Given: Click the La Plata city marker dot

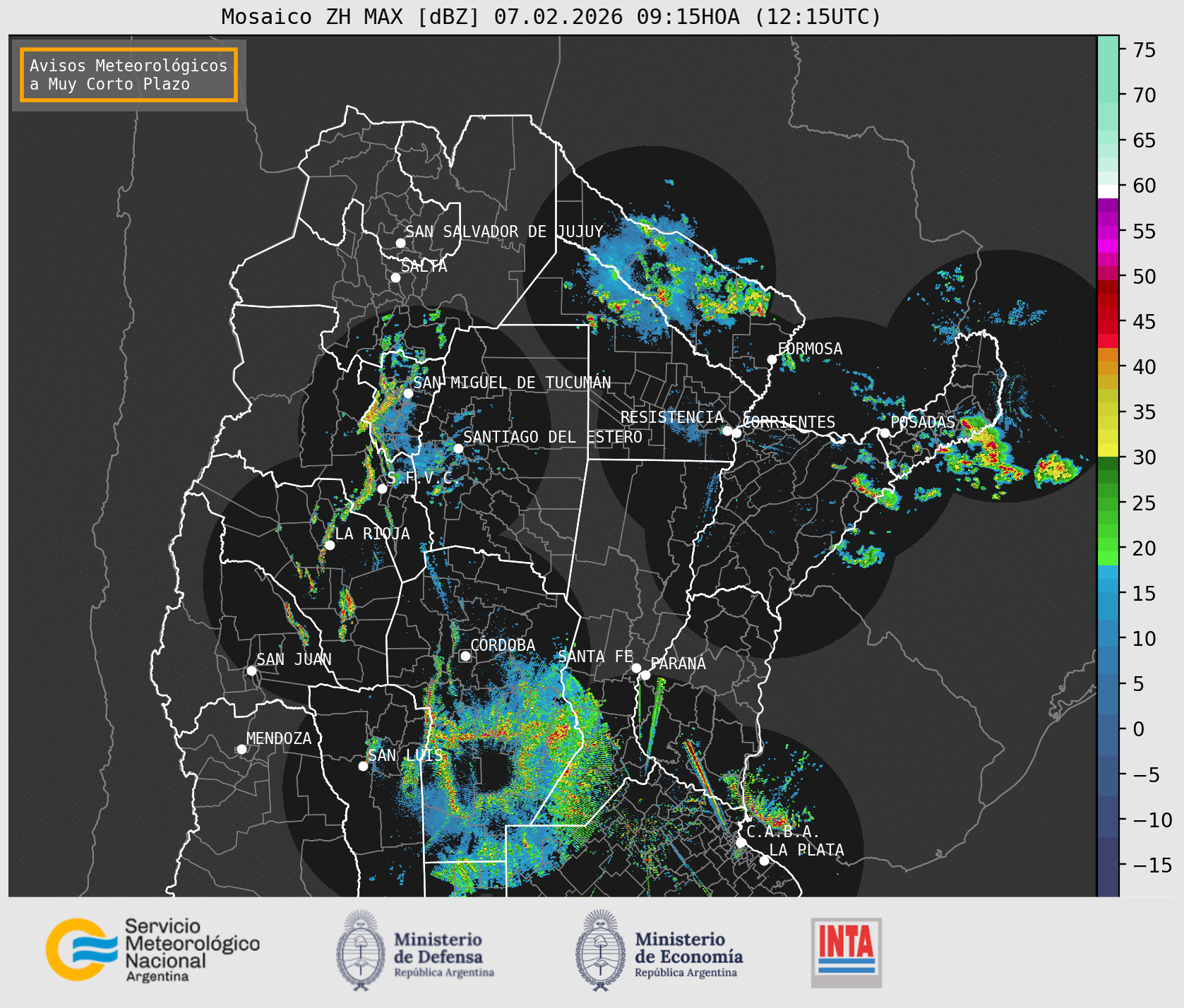Looking at the screenshot, I should pyautogui.click(x=764, y=860).
